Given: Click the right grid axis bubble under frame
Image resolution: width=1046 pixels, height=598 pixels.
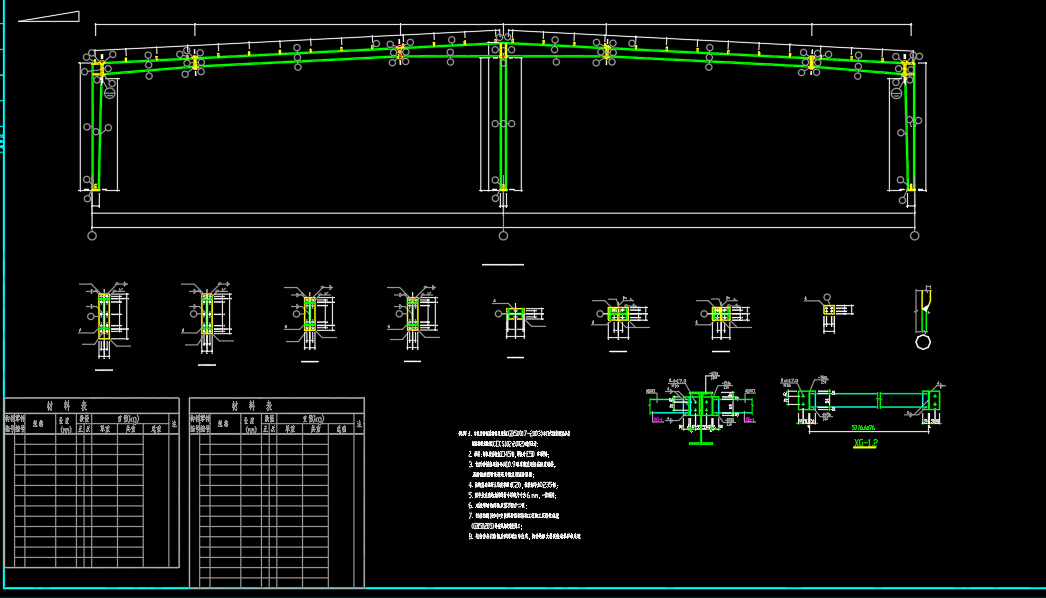Looking at the screenshot, I should pos(914,235).
